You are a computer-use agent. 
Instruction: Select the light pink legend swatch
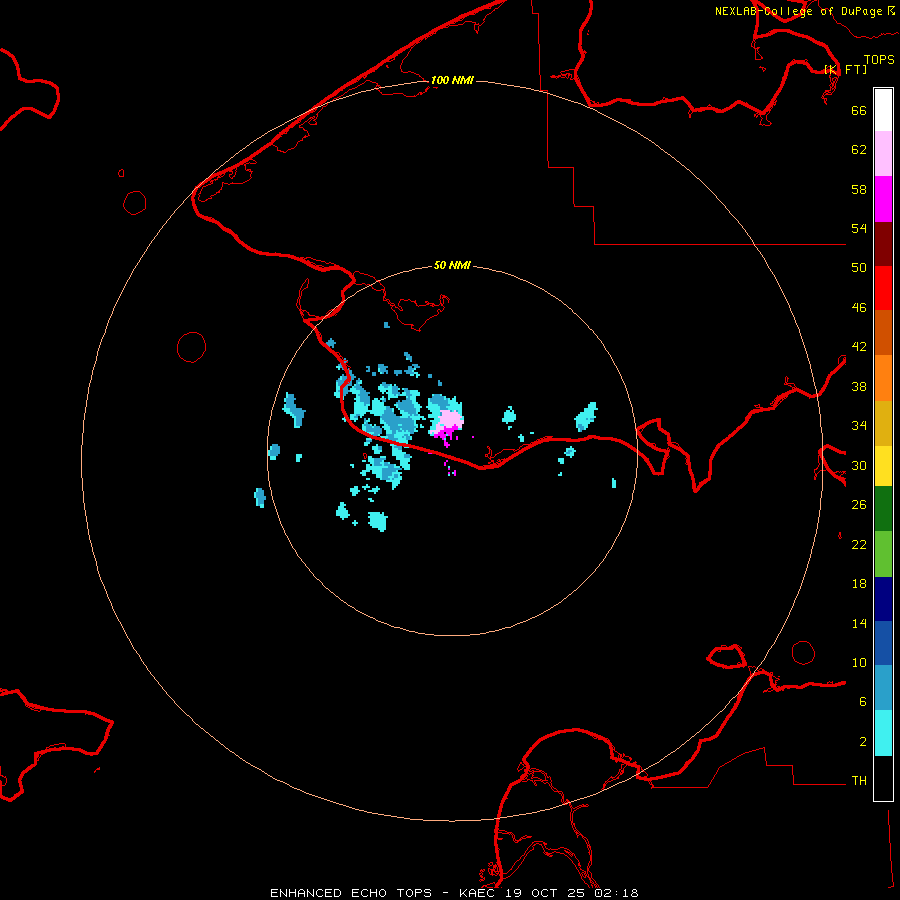[x=883, y=153]
